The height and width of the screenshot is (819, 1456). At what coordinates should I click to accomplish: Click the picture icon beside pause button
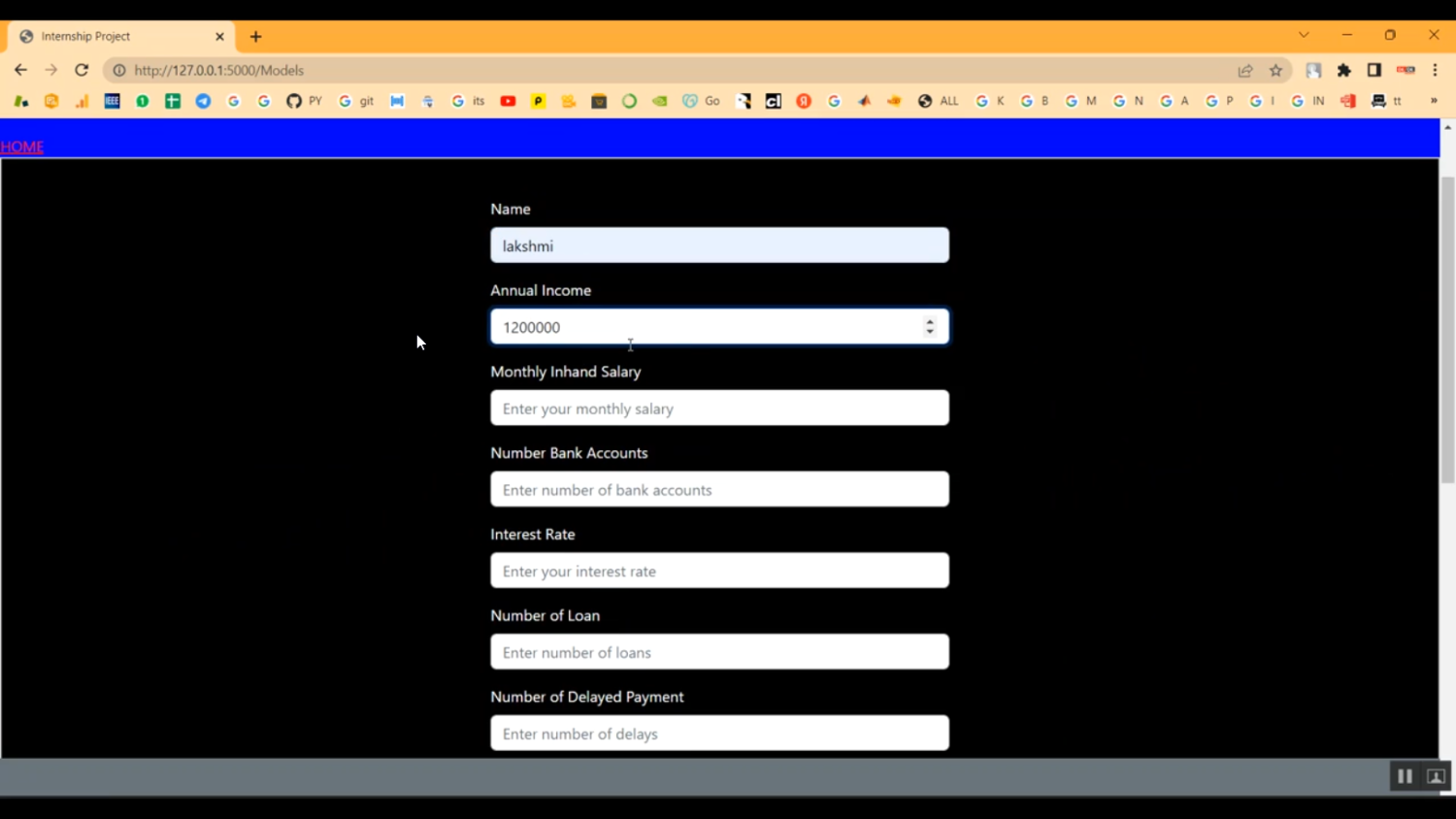(x=1437, y=776)
